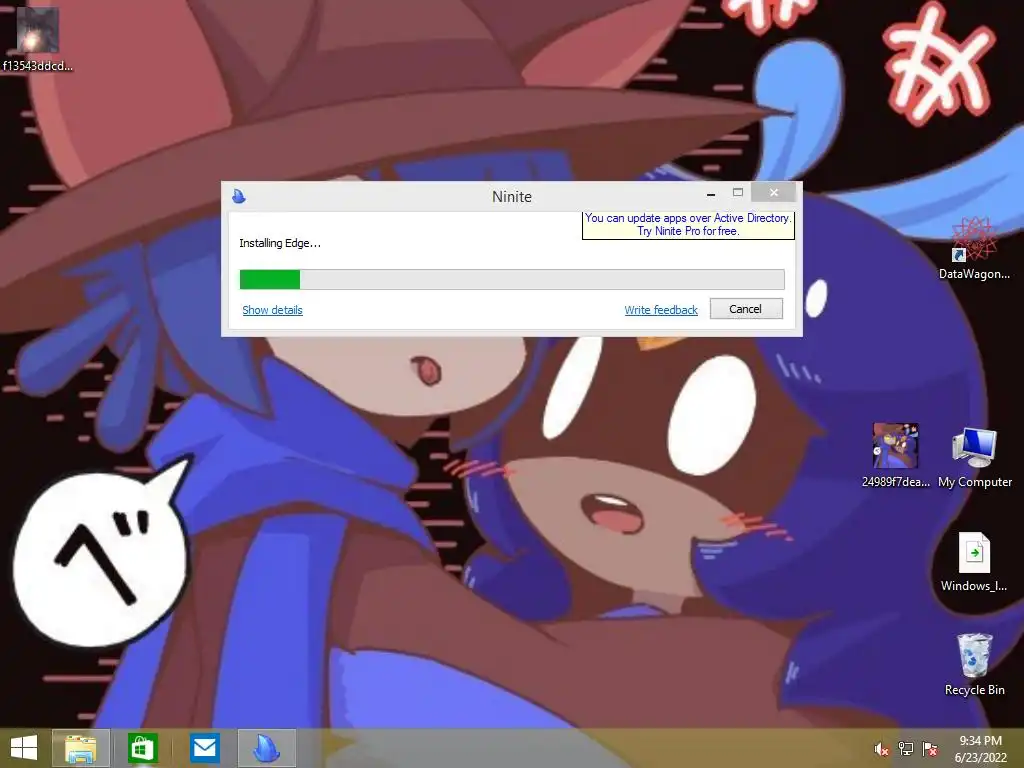Open the Action Center flag icon
This screenshot has width=1024, height=768.
pyautogui.click(x=930, y=749)
